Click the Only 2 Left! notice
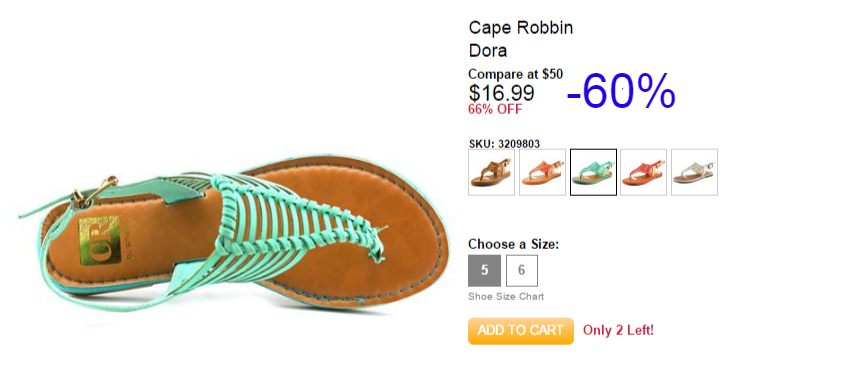Viewport: 850px width, 372px height. tap(619, 330)
